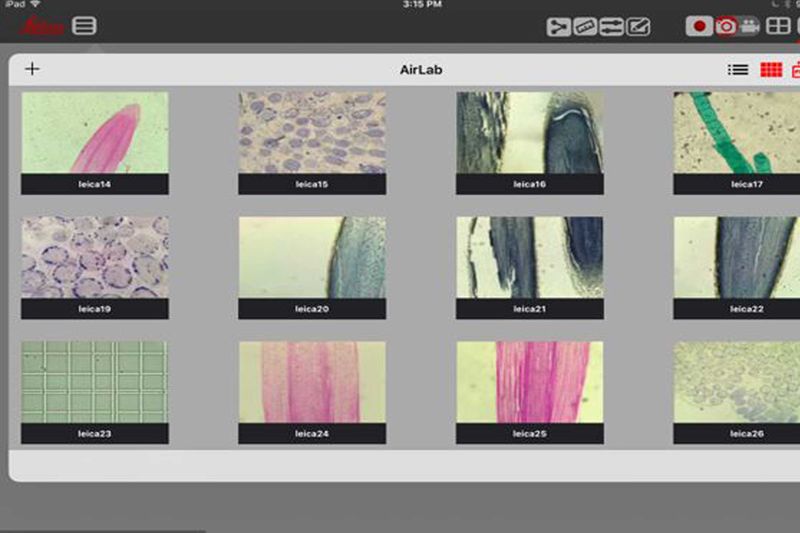Switch to photo camera mode

726,26
